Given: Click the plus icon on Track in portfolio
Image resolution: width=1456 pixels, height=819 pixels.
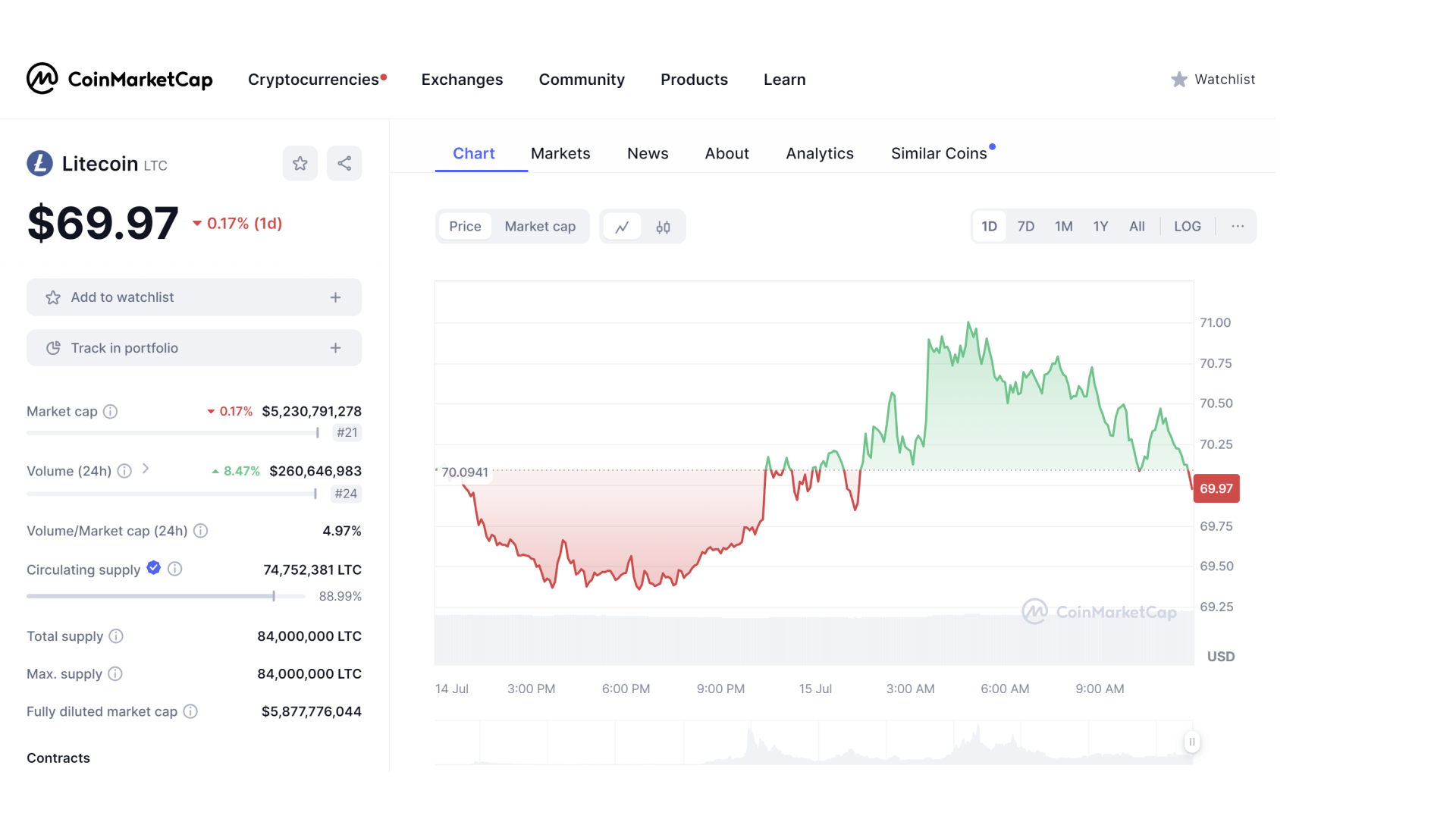Looking at the screenshot, I should pyautogui.click(x=335, y=348).
